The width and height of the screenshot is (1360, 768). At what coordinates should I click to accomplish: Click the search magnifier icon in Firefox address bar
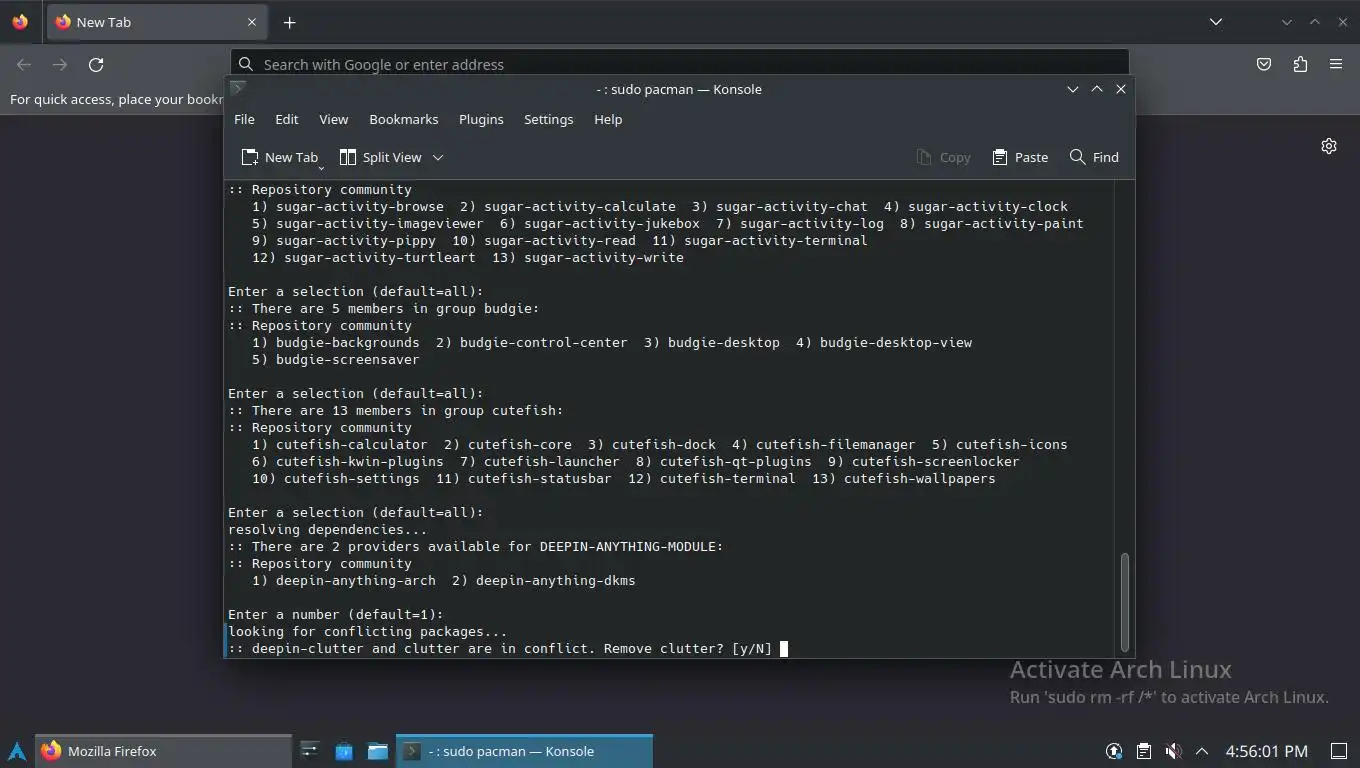246,64
